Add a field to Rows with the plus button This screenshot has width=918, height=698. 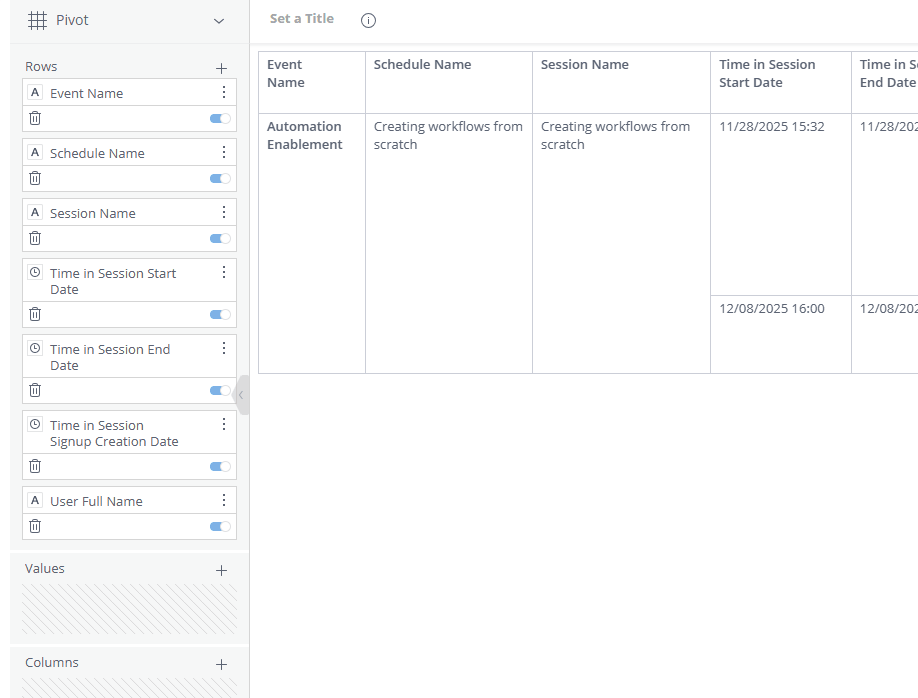(x=221, y=67)
